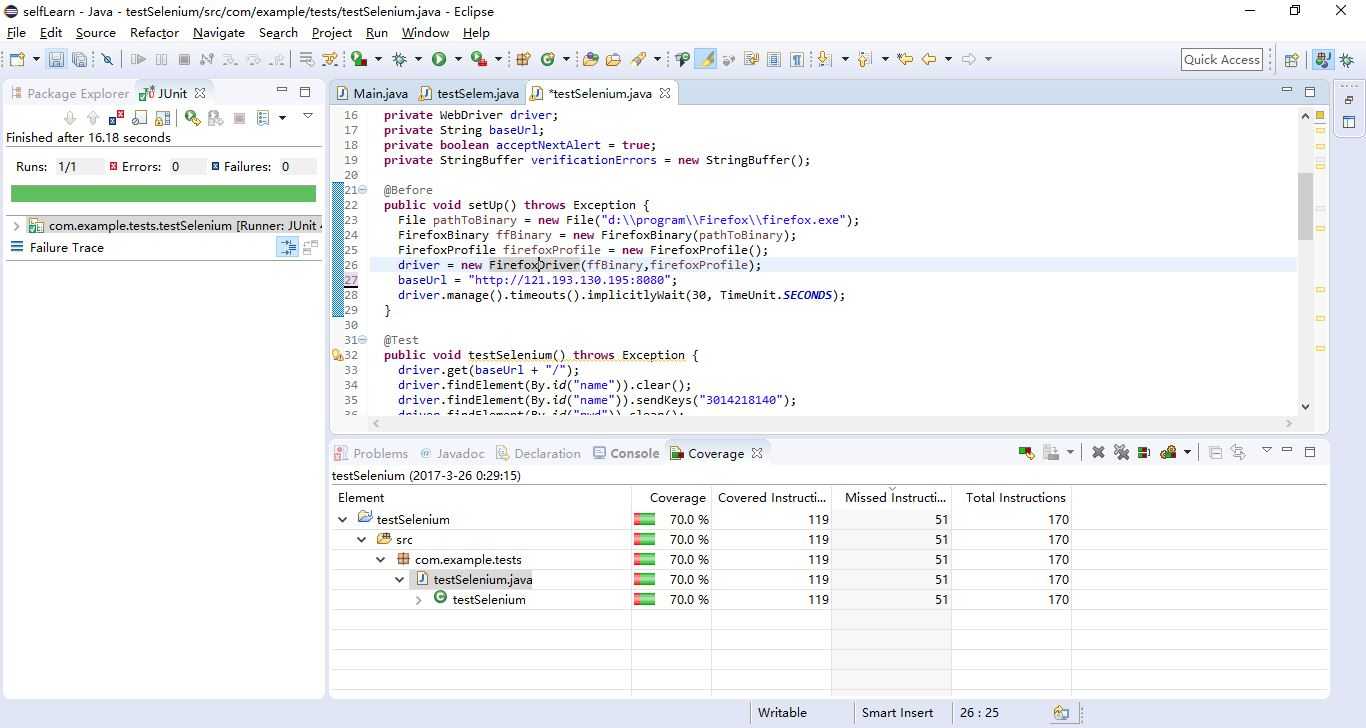Viewport: 1366px width, 728px height.
Task: Switch to Main.java editor tab
Action: click(371, 93)
